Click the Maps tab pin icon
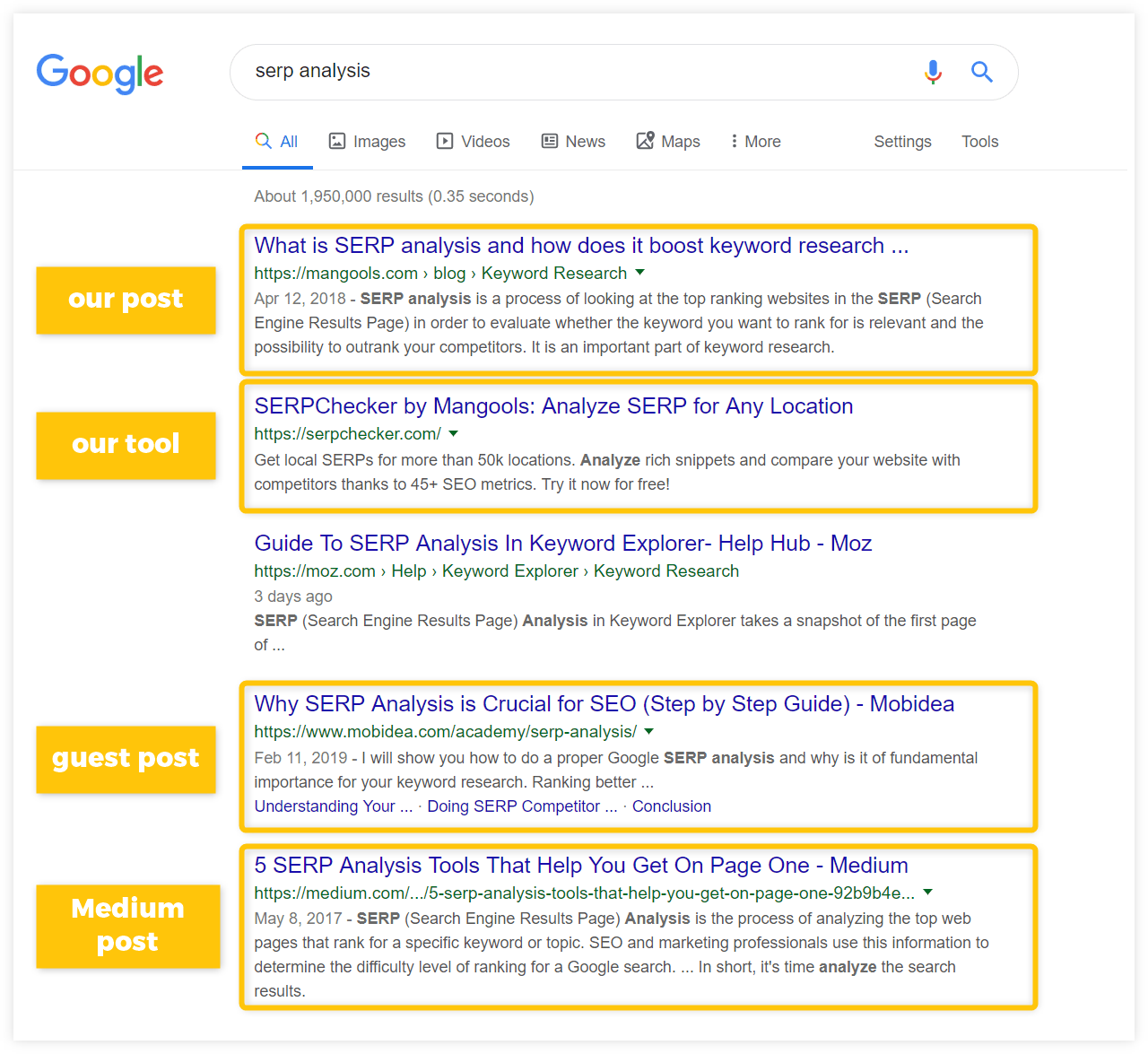This screenshot has width=1148, height=1054. click(645, 141)
